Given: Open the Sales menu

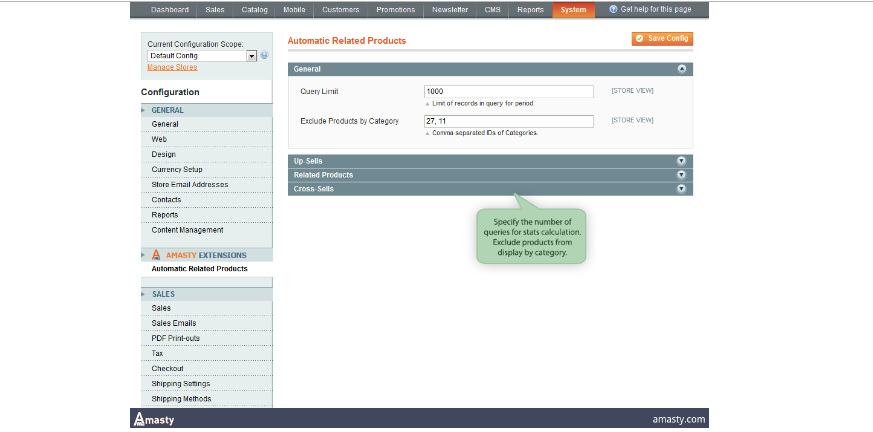Looking at the screenshot, I should [x=215, y=9].
